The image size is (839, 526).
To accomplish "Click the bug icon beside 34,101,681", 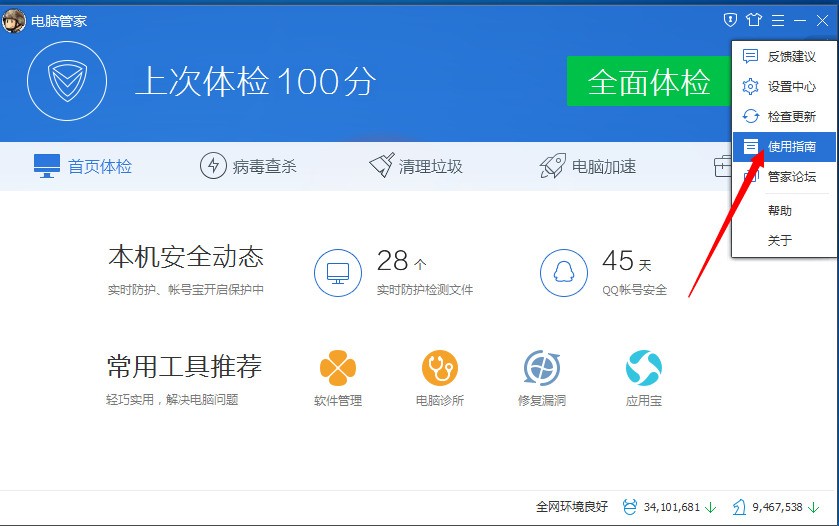I will (630, 507).
